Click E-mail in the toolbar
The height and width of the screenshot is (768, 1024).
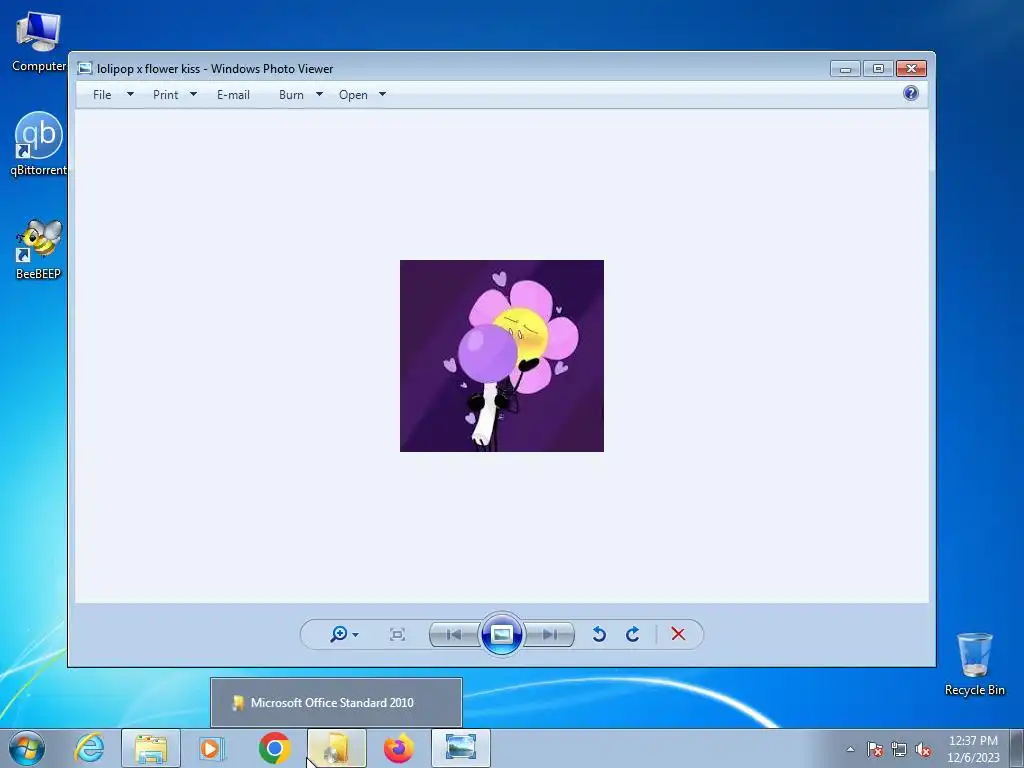233,95
